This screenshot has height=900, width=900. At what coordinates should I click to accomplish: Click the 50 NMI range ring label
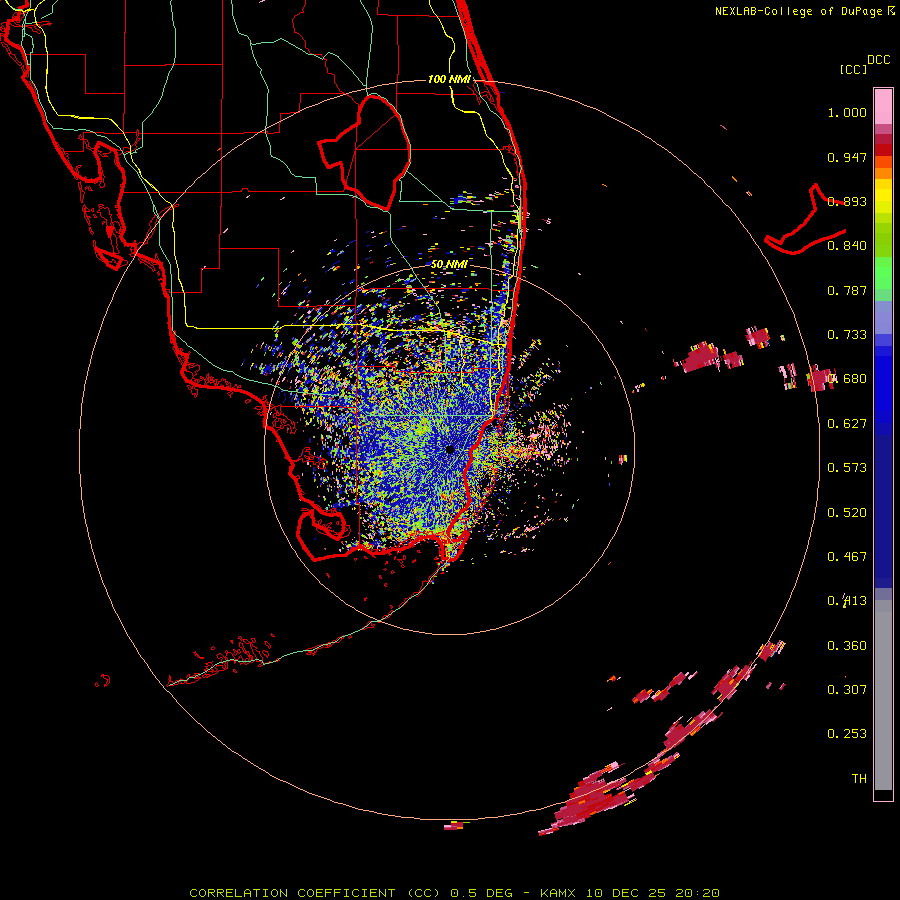tap(449, 265)
